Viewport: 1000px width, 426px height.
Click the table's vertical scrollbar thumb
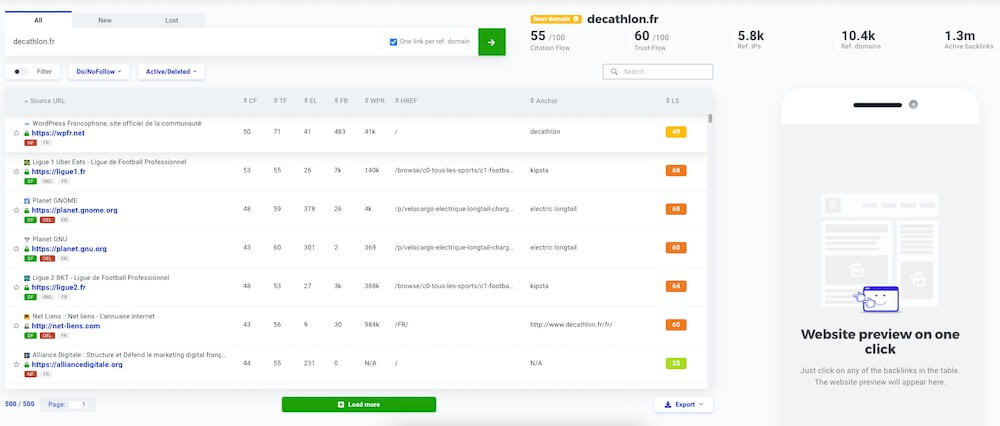pos(710,119)
